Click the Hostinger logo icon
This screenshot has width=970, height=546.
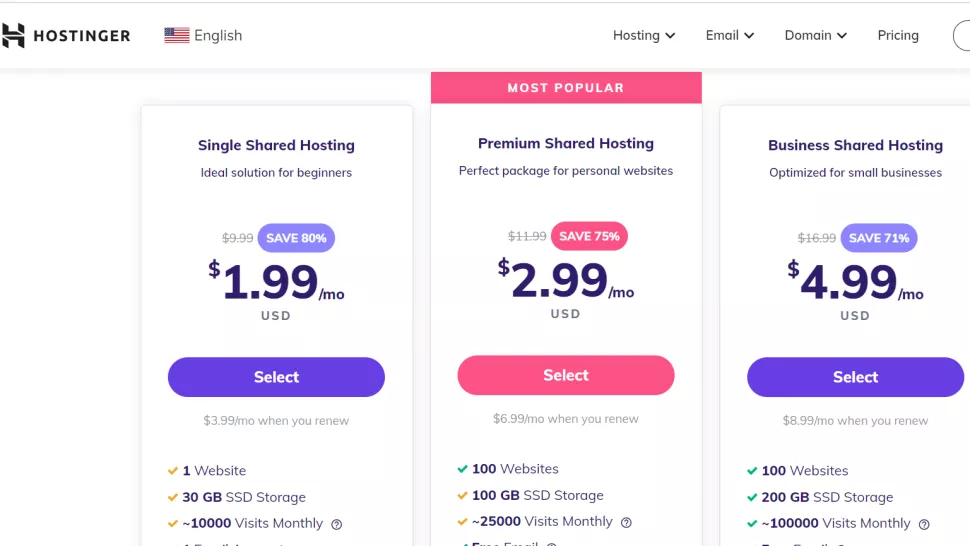pos(13,35)
